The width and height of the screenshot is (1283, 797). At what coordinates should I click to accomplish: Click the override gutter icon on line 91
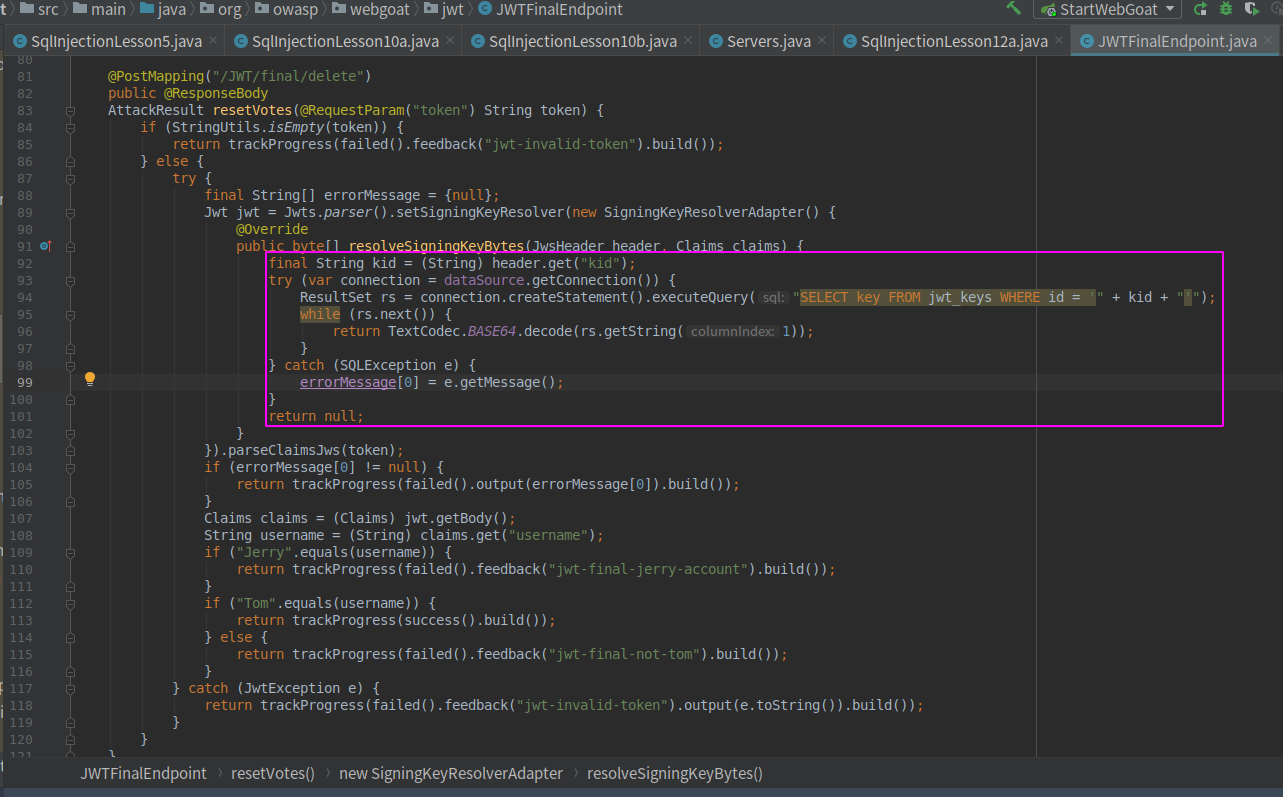(x=45, y=246)
